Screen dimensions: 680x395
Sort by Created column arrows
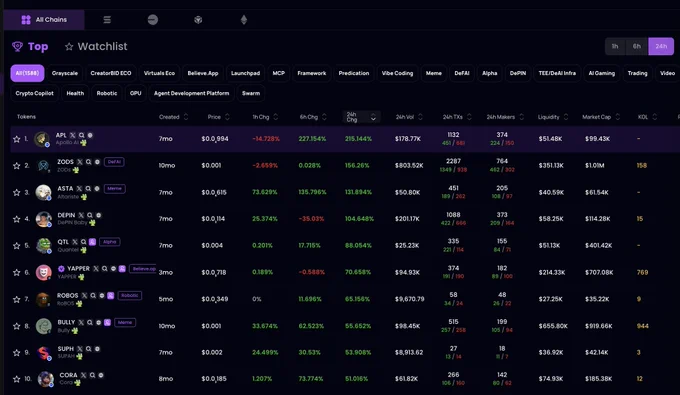[186, 117]
